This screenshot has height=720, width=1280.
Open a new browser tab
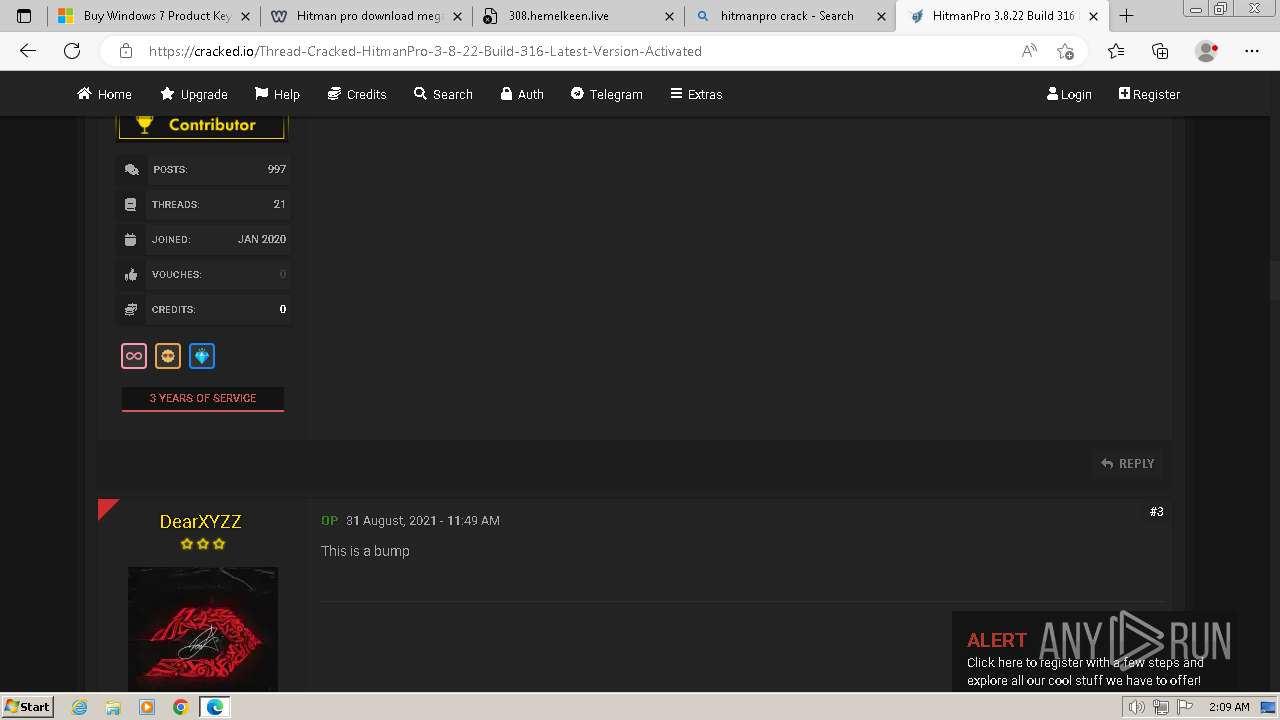tap(1126, 16)
